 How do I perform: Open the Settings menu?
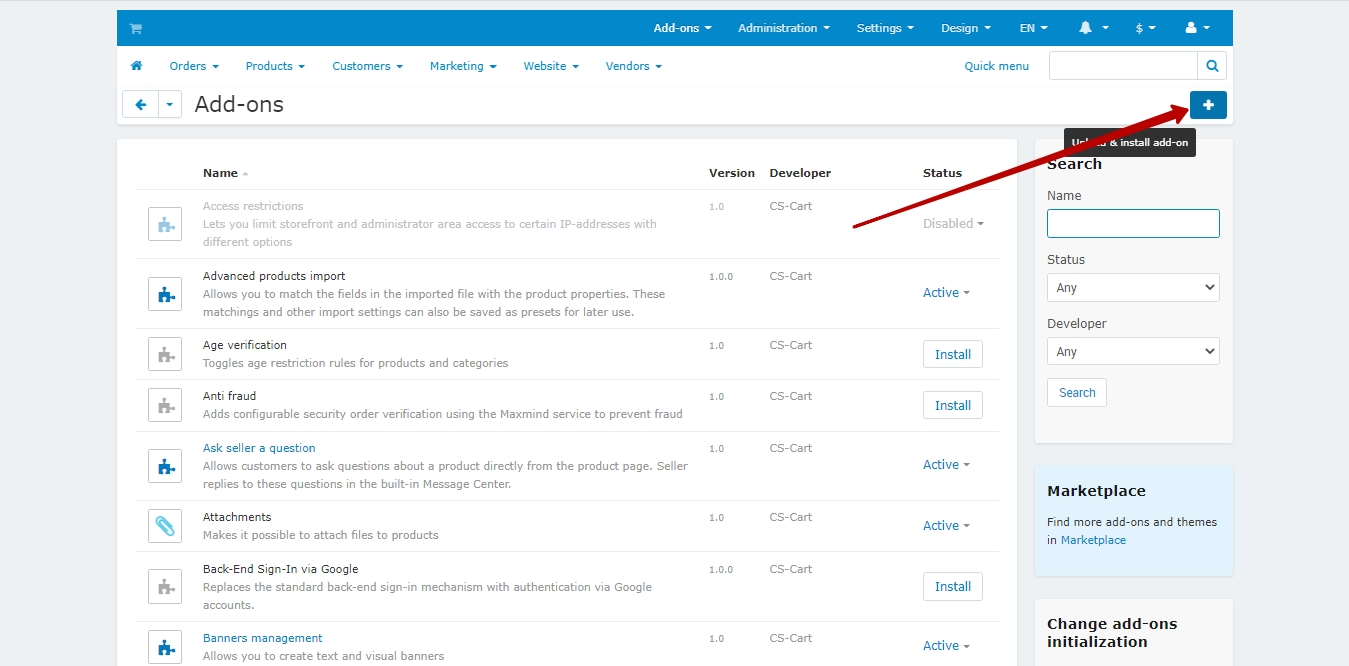tap(885, 28)
